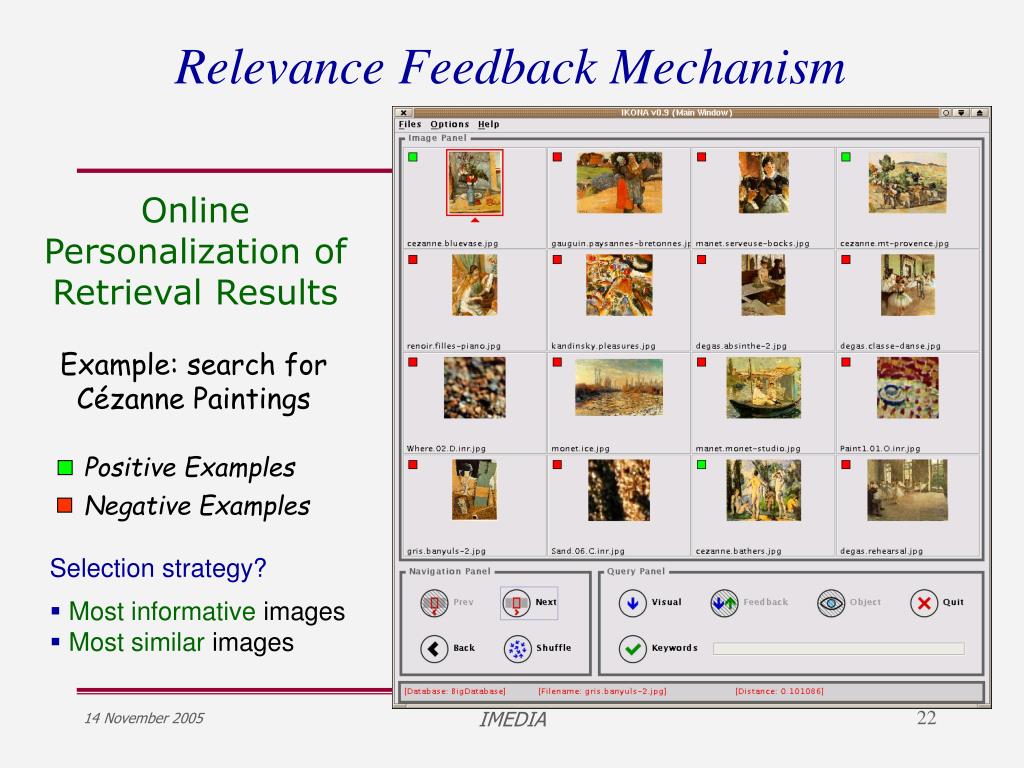
Task: Click the status text "[Database: BigDatabase]"
Action: click(x=455, y=691)
